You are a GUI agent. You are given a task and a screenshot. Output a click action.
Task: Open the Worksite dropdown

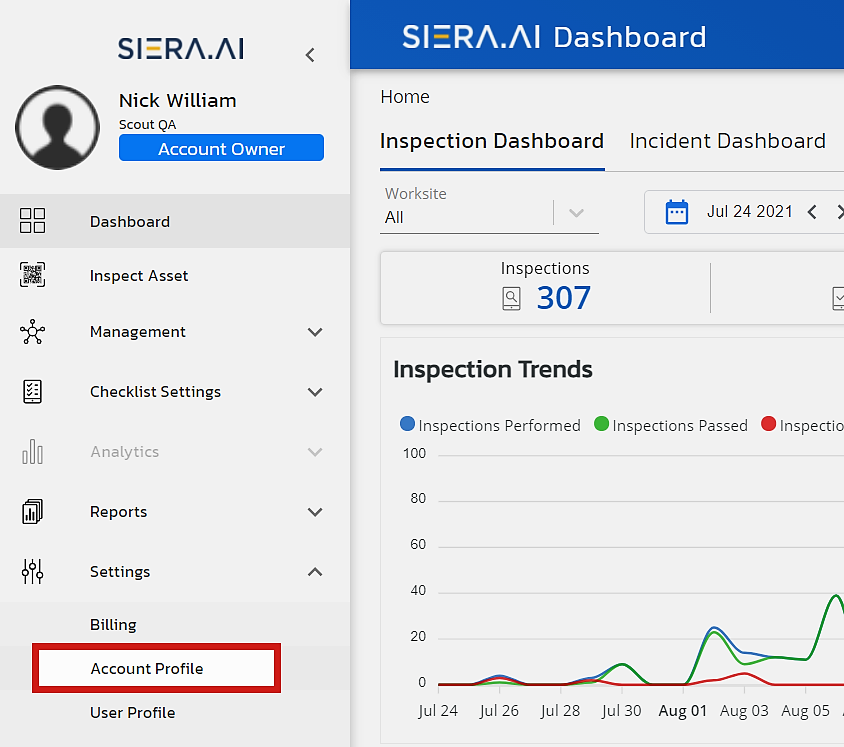pyautogui.click(x=575, y=213)
